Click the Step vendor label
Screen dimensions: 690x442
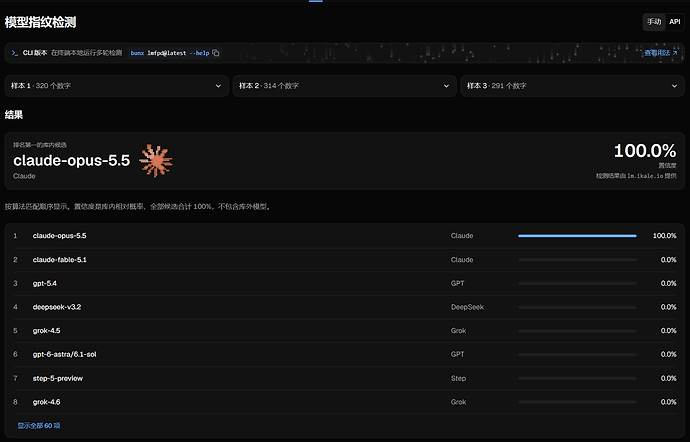(458, 378)
